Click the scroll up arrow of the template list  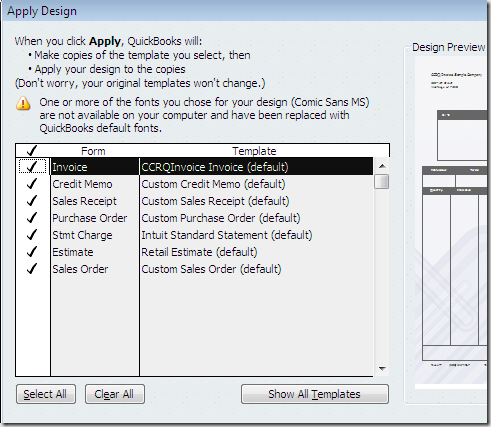(x=382, y=166)
